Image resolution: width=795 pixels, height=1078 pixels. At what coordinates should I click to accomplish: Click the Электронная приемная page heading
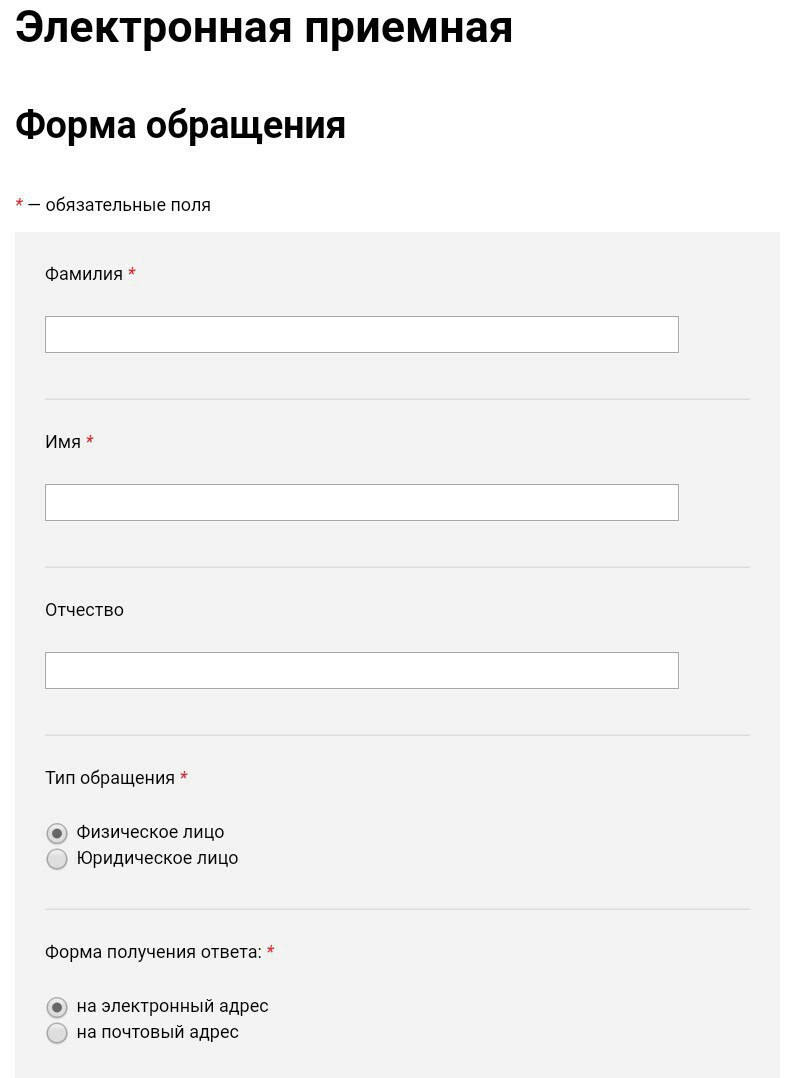(x=264, y=29)
